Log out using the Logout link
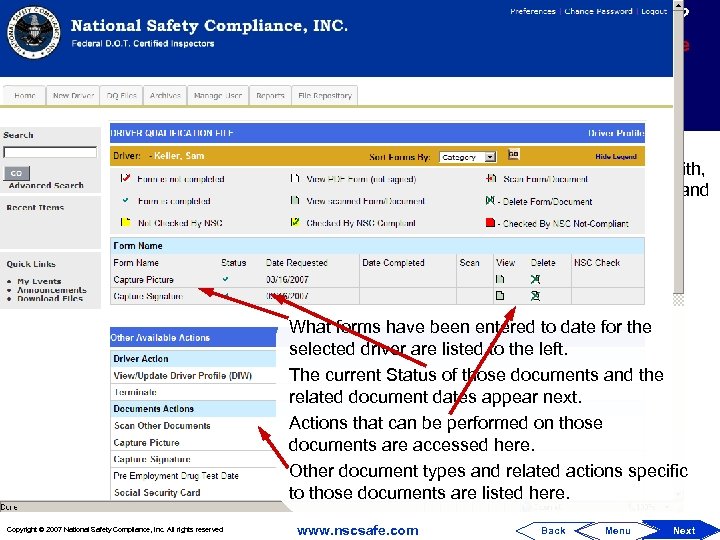This screenshot has width=720, height=540. [x=654, y=11]
